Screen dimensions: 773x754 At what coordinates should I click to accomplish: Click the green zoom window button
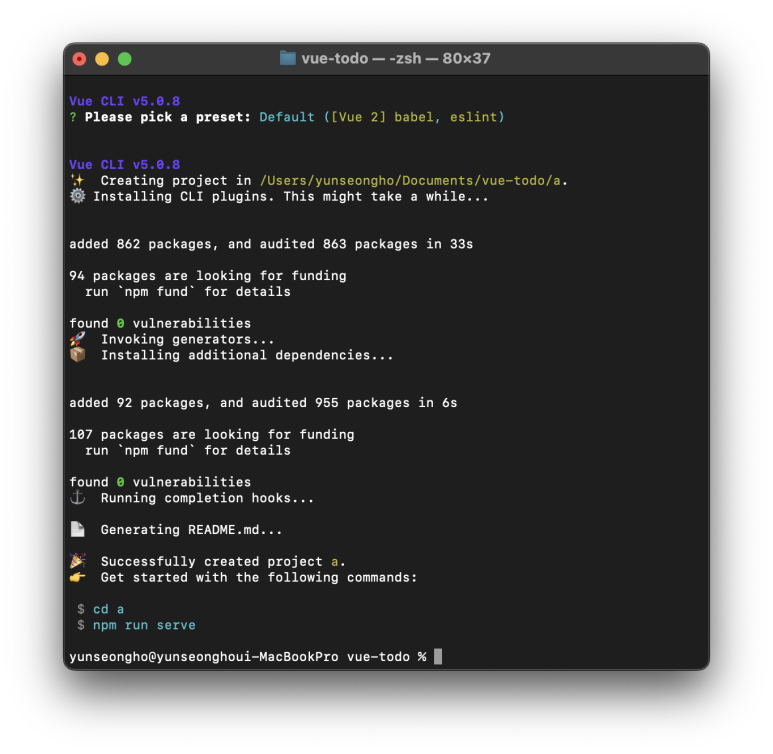(125, 59)
